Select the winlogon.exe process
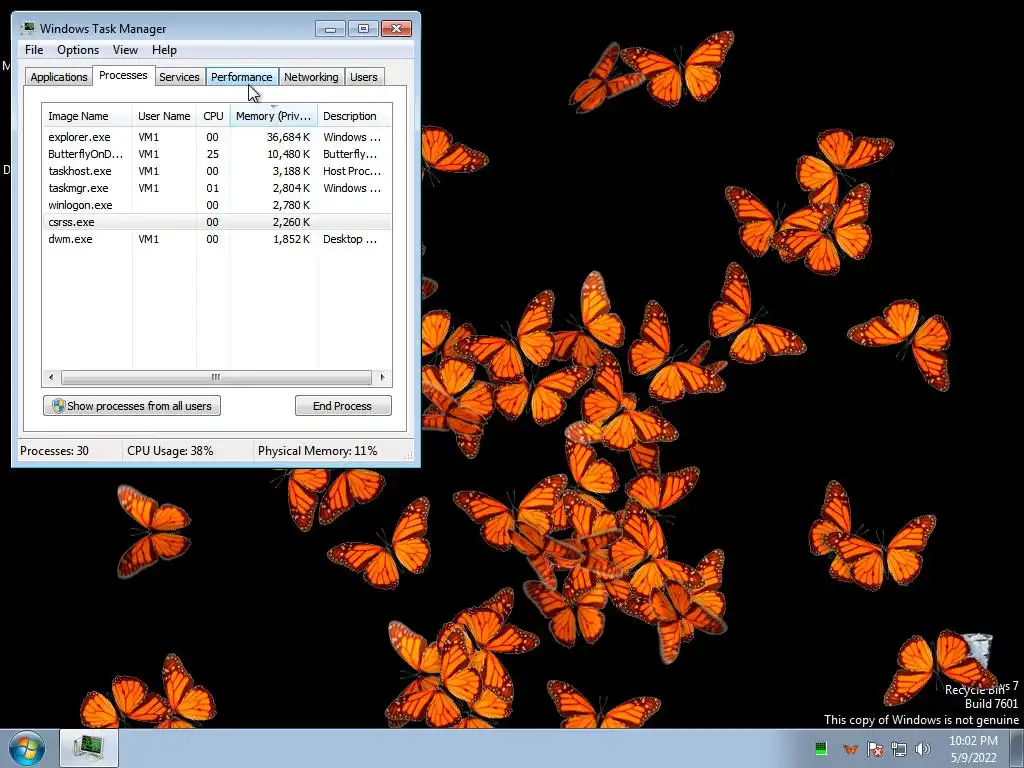1024x768 pixels. coord(217,205)
